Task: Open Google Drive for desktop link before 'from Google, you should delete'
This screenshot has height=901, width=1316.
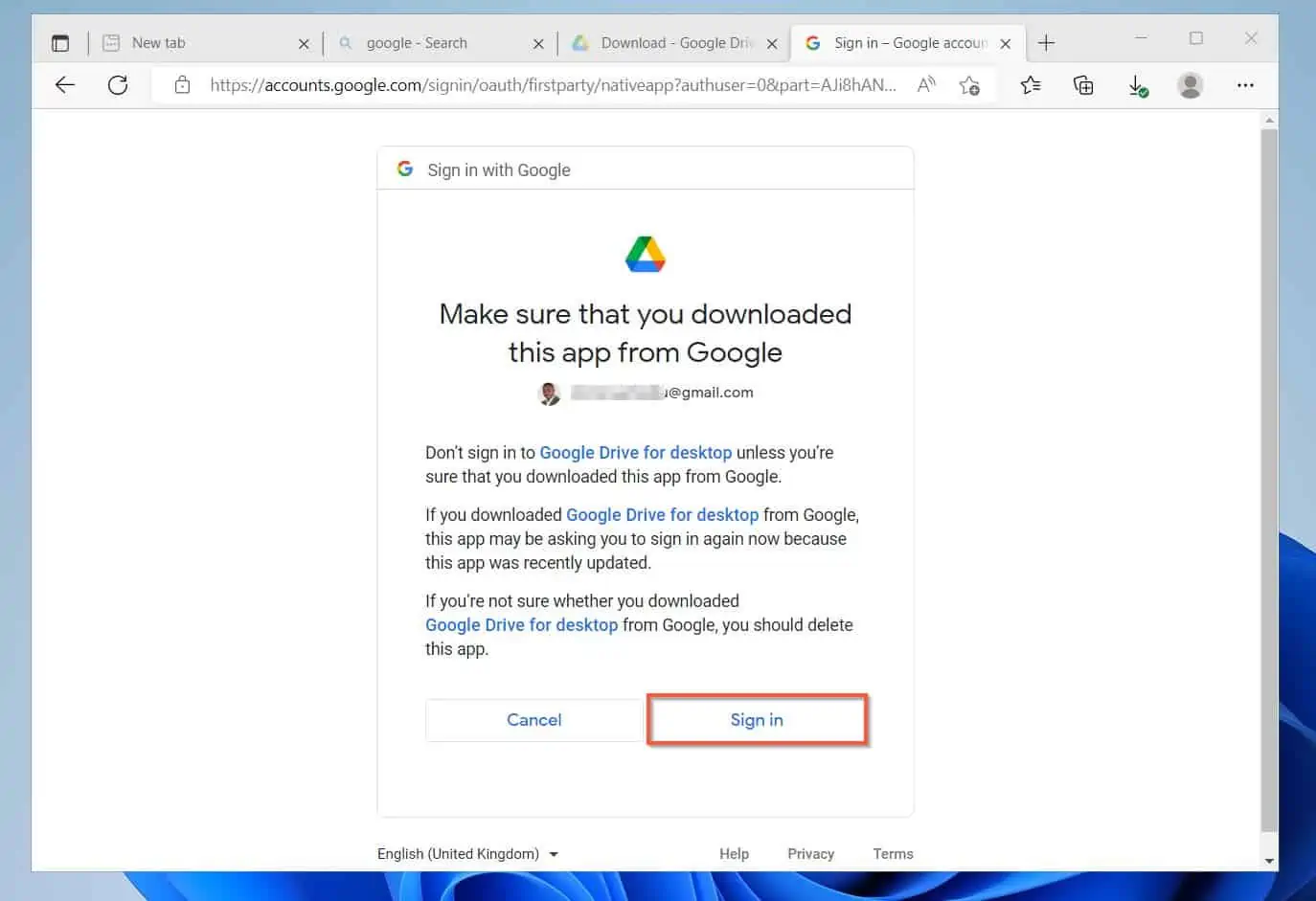Action: pyautogui.click(x=521, y=624)
